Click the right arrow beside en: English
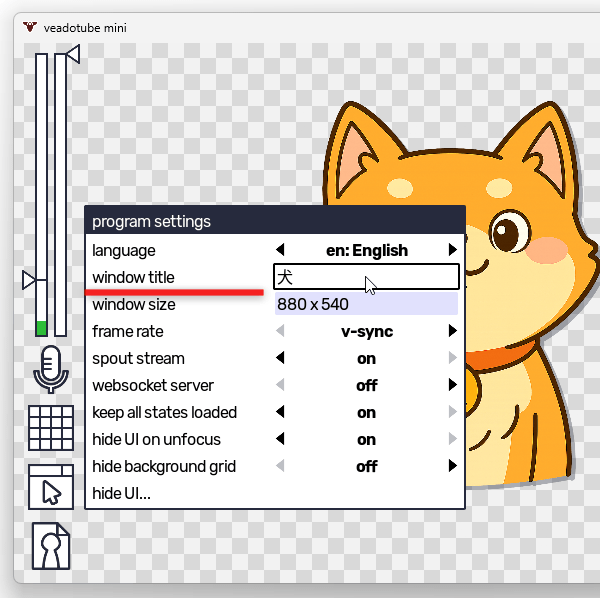 click(453, 250)
